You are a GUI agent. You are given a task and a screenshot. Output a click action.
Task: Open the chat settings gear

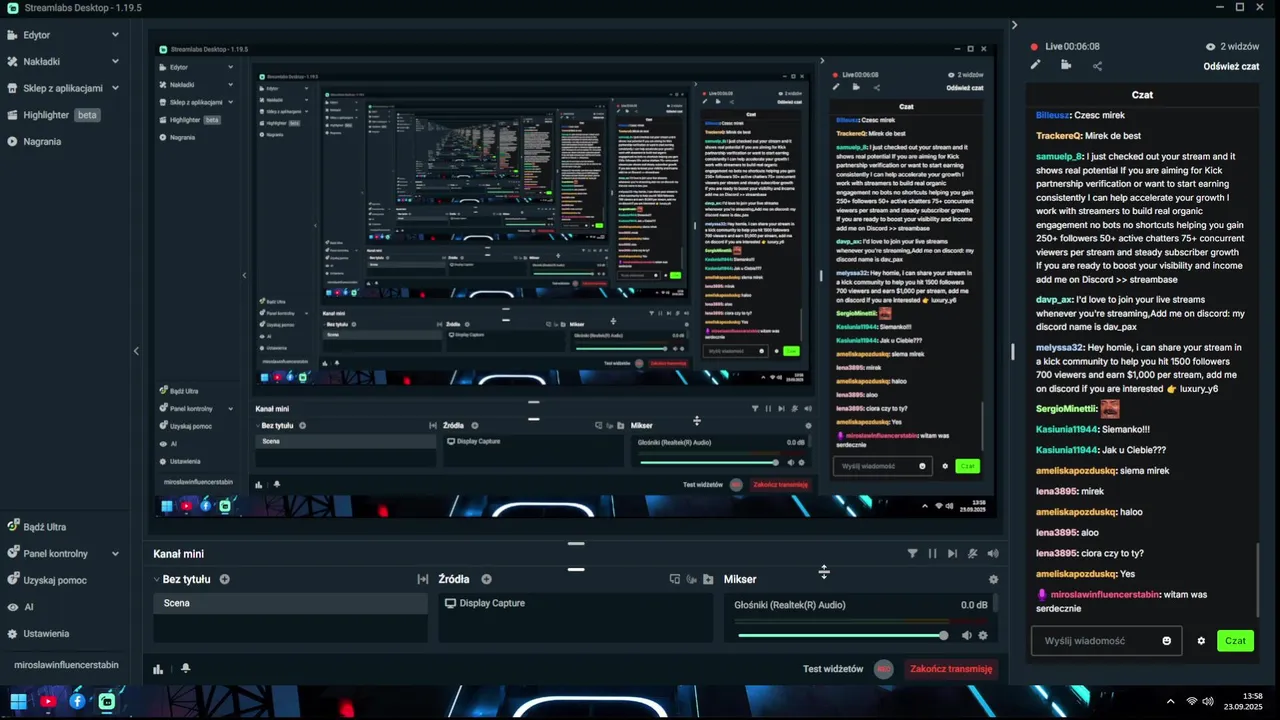pyautogui.click(x=1201, y=641)
